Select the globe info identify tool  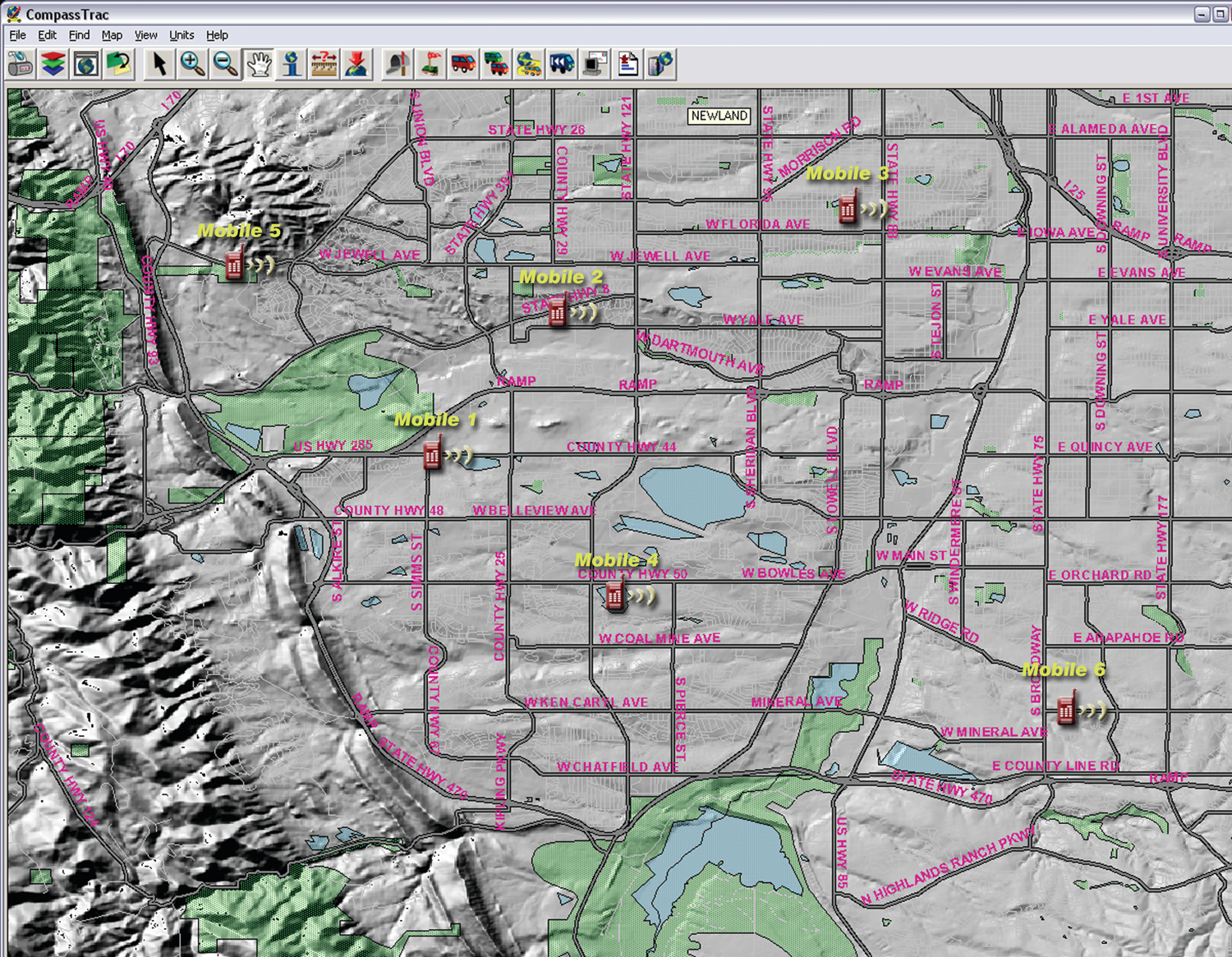click(x=292, y=64)
